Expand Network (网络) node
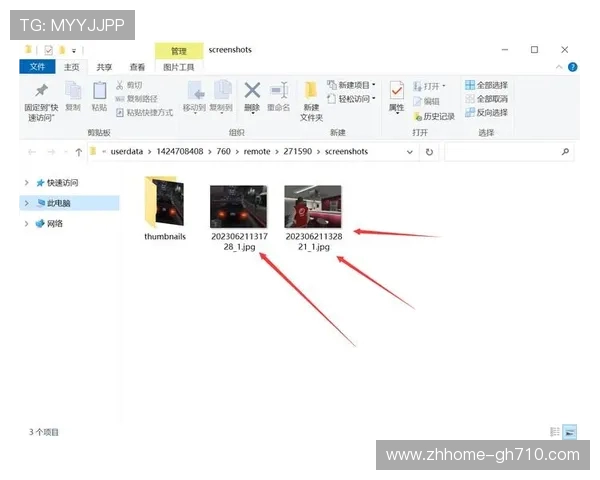 [26, 224]
